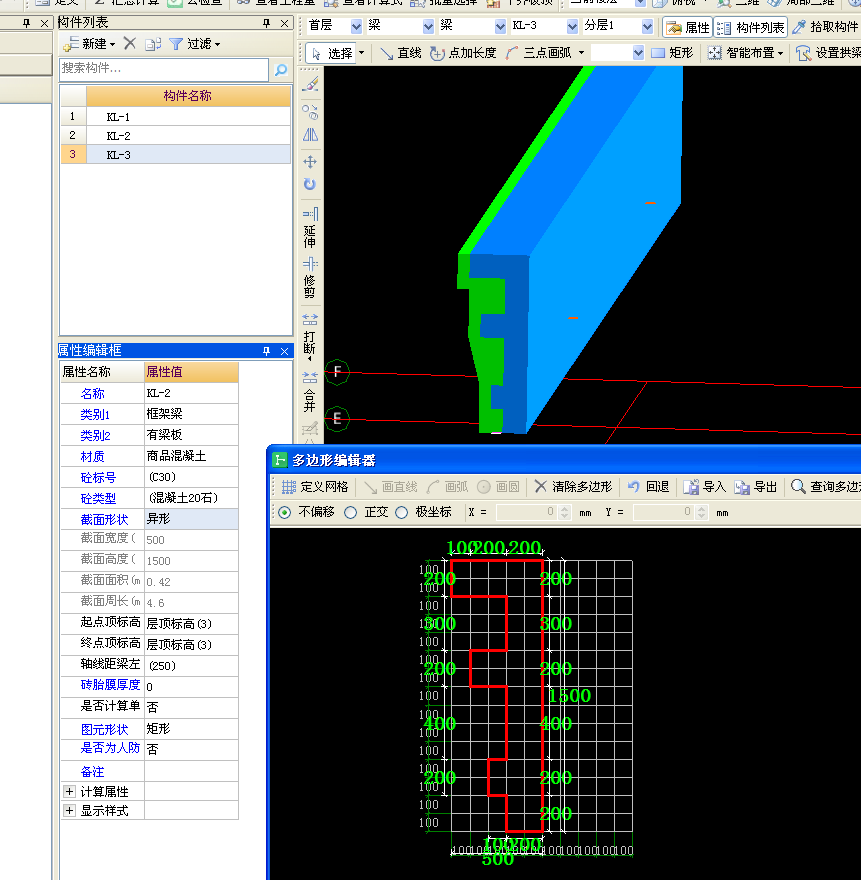Select the 不偏移 radio option
This screenshot has height=880, width=861.
point(285,512)
